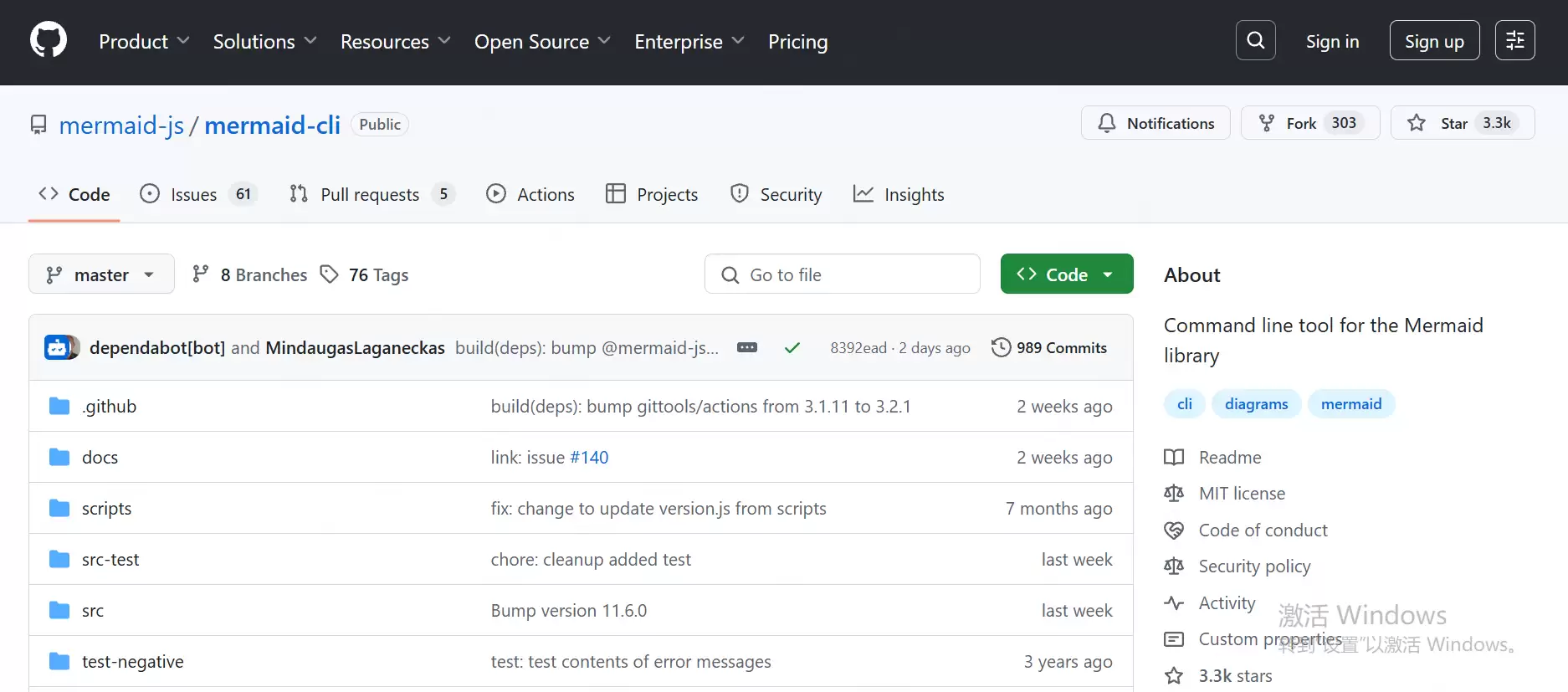Image resolution: width=1568 pixels, height=692 pixels.
Task: Open the .github folder icon
Action: click(59, 406)
